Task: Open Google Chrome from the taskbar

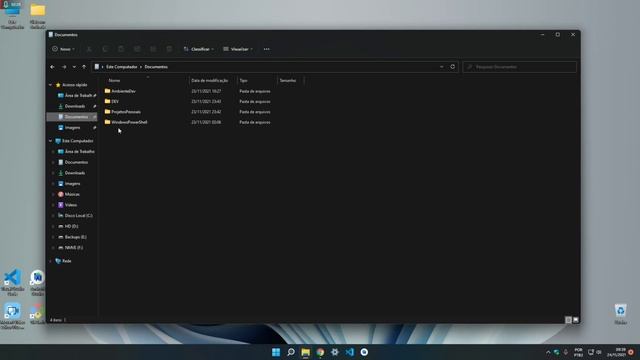Action: 320,352
